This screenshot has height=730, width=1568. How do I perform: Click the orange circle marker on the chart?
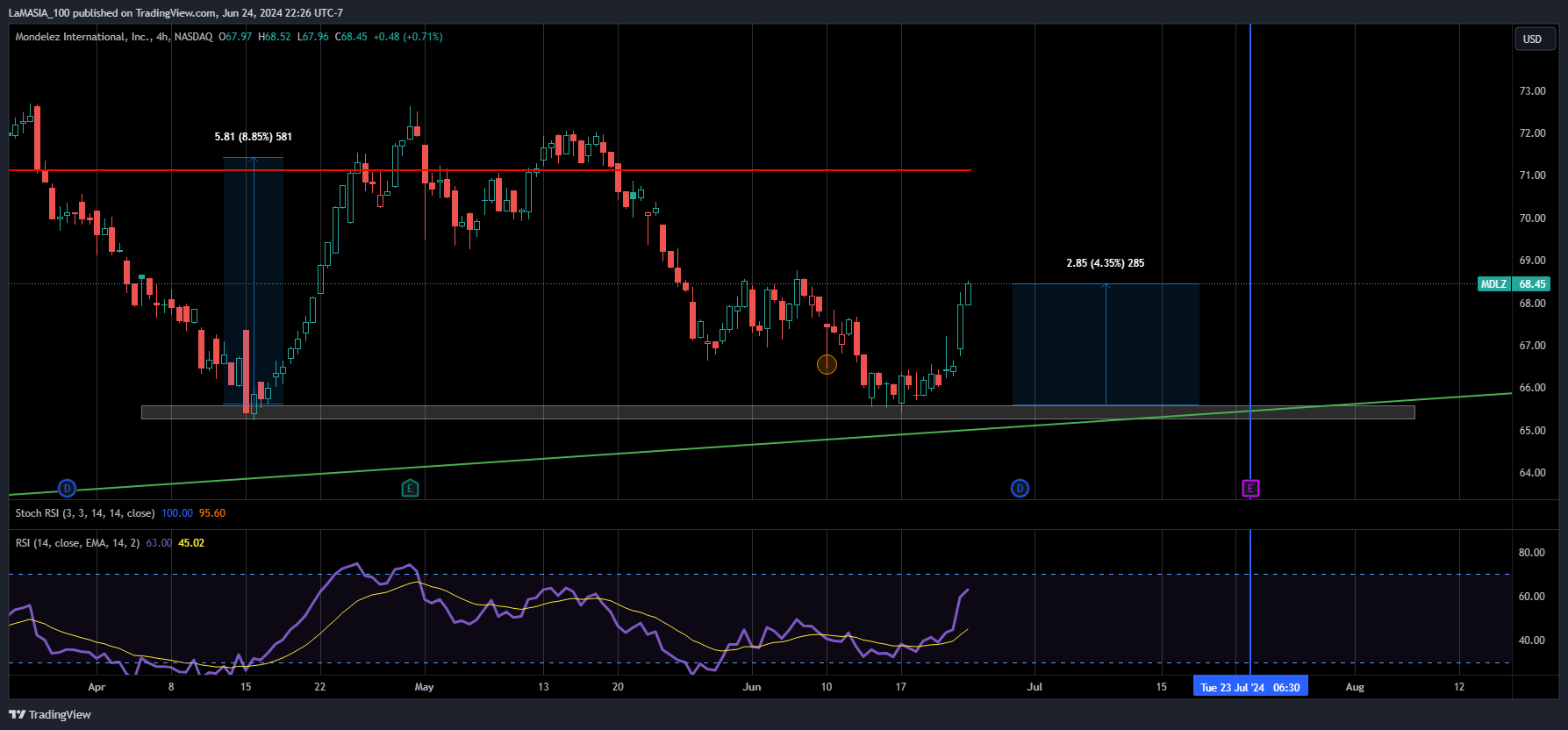click(827, 364)
